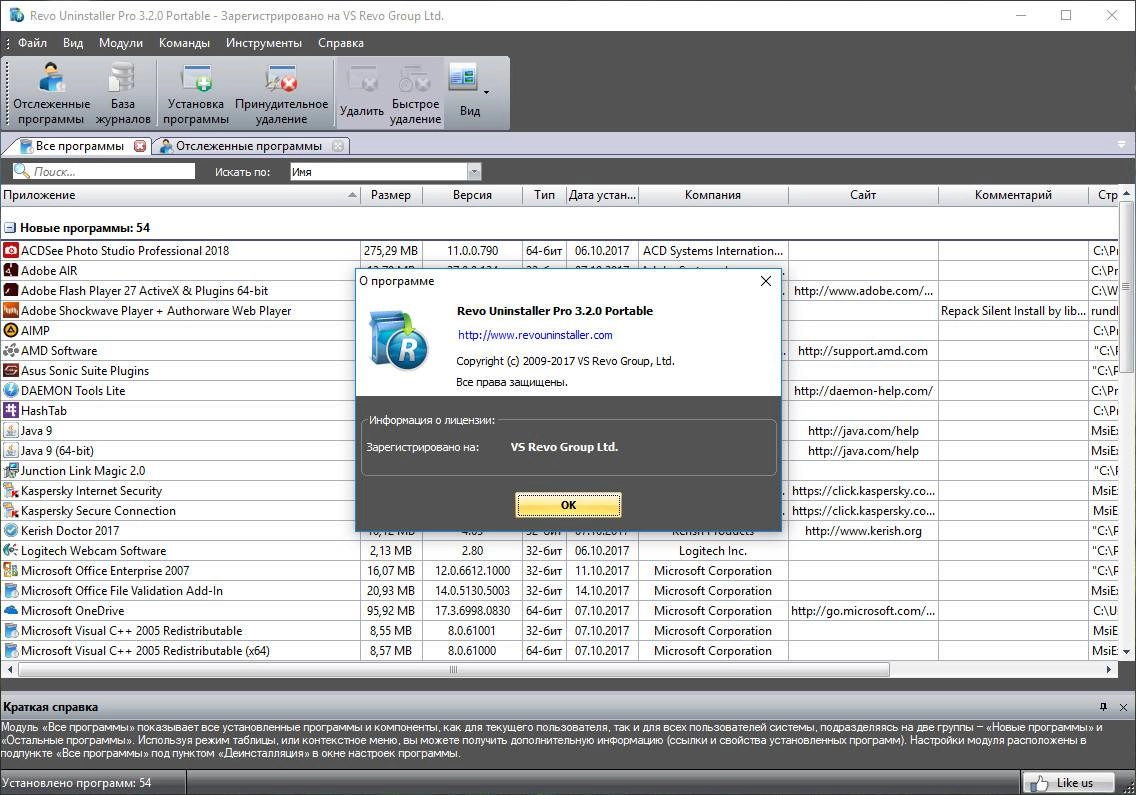Open the Модули menu
The image size is (1136, 795).
point(121,43)
